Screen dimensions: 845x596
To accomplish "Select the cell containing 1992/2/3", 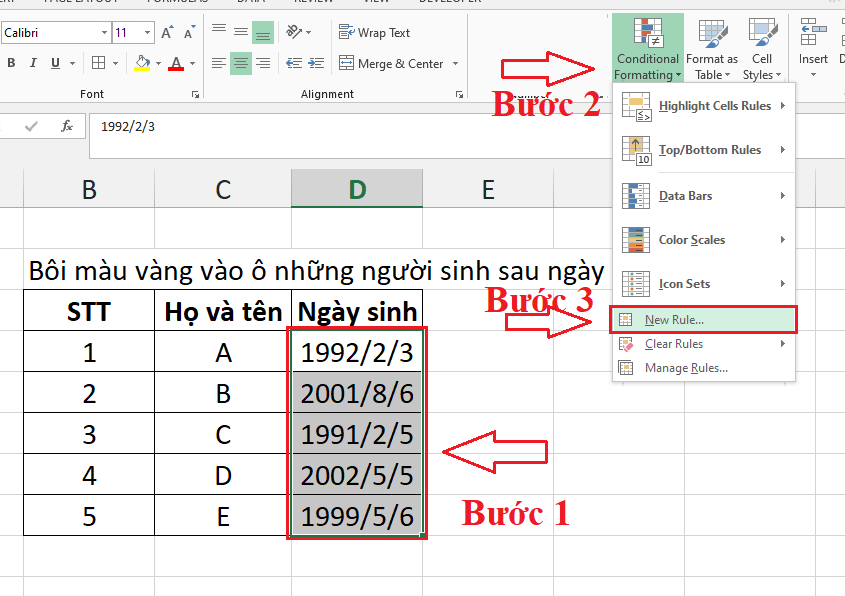I will coord(357,352).
